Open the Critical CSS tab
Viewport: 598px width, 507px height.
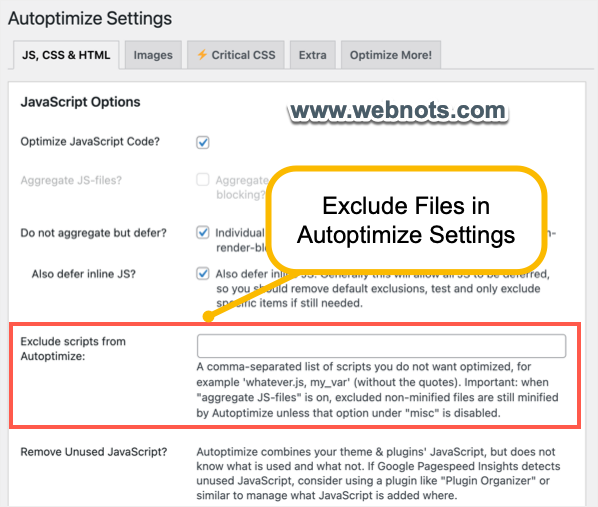pyautogui.click(x=236, y=55)
